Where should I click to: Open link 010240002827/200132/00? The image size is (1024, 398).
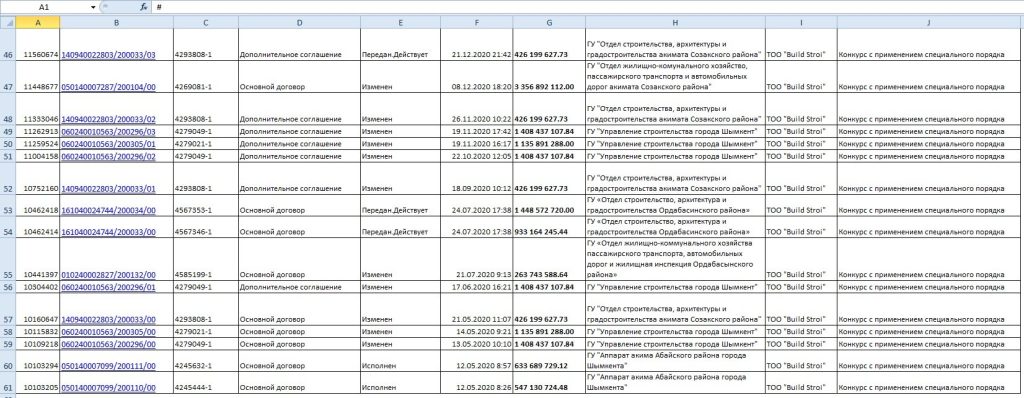click(x=108, y=275)
